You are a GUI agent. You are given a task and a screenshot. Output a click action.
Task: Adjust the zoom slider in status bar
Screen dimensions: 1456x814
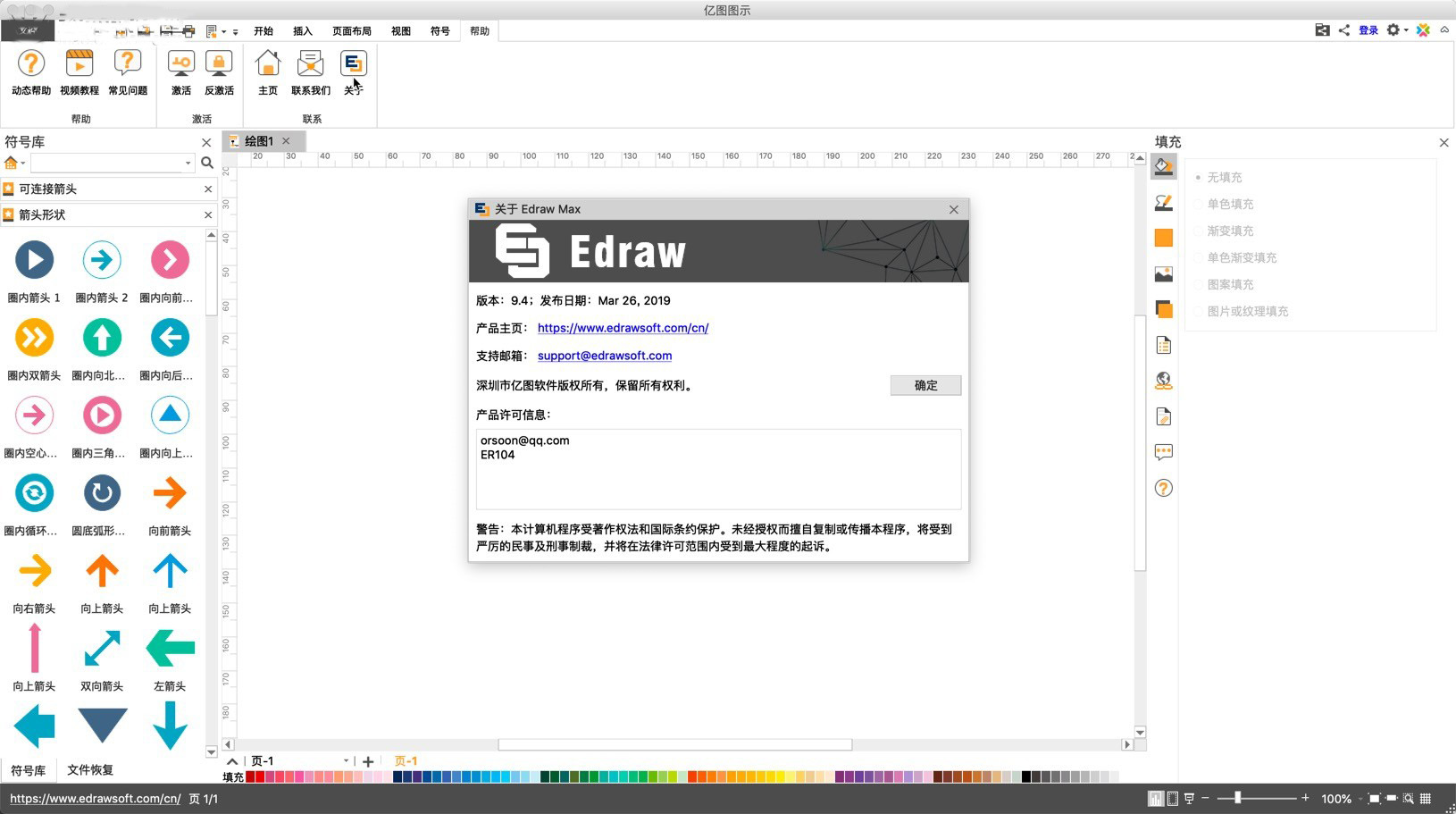pyautogui.click(x=1237, y=798)
